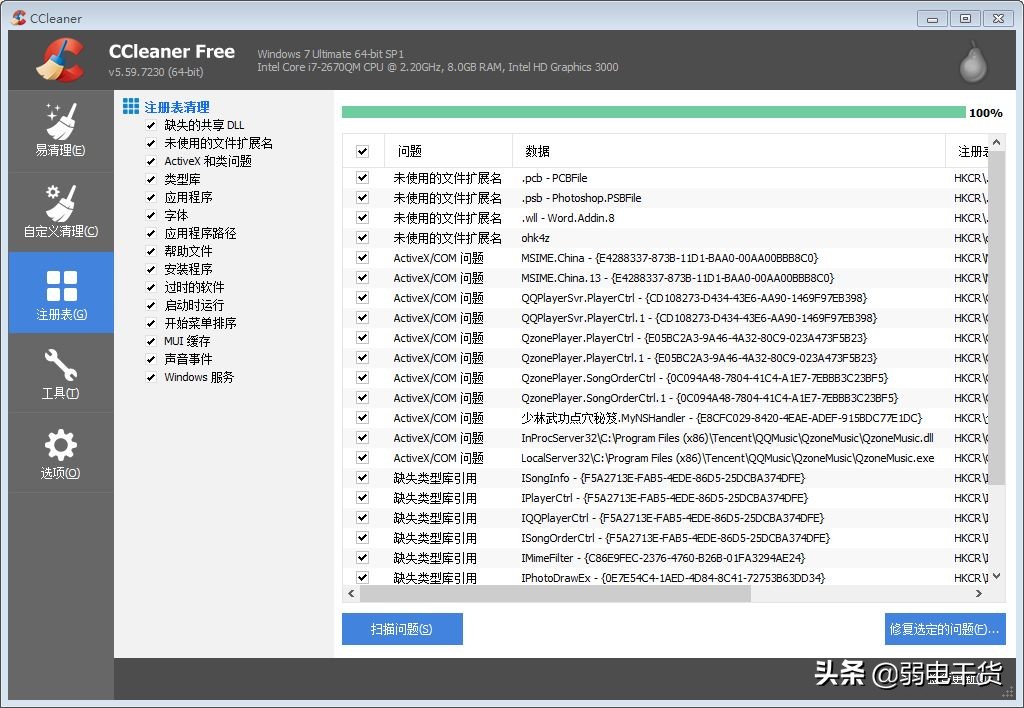Uncheck the 缺失的共享 DLL option
This screenshot has height=708, width=1024.
(x=149, y=124)
